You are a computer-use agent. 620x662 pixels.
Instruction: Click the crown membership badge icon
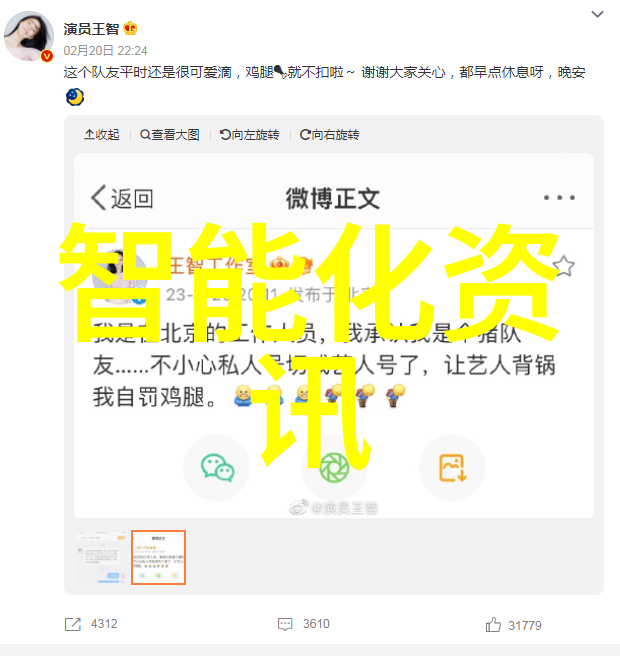tap(130, 29)
